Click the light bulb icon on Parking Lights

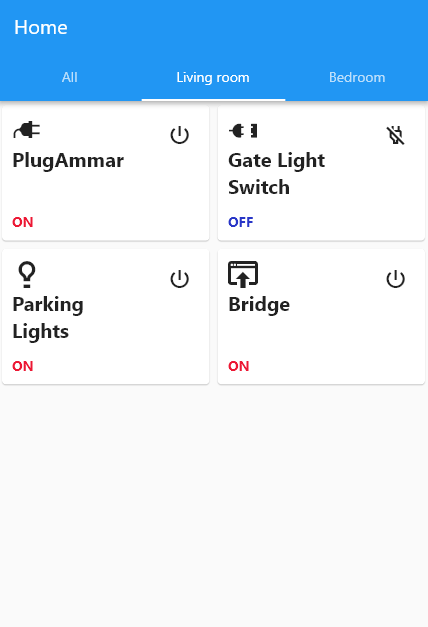[27, 274]
